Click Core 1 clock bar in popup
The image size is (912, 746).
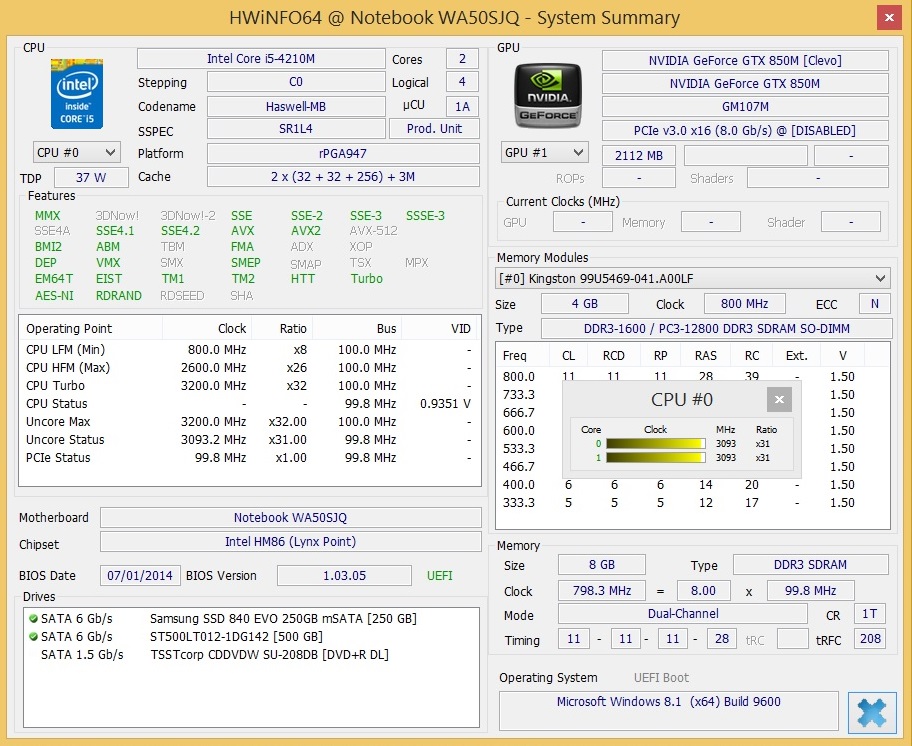pyautogui.click(x=656, y=458)
